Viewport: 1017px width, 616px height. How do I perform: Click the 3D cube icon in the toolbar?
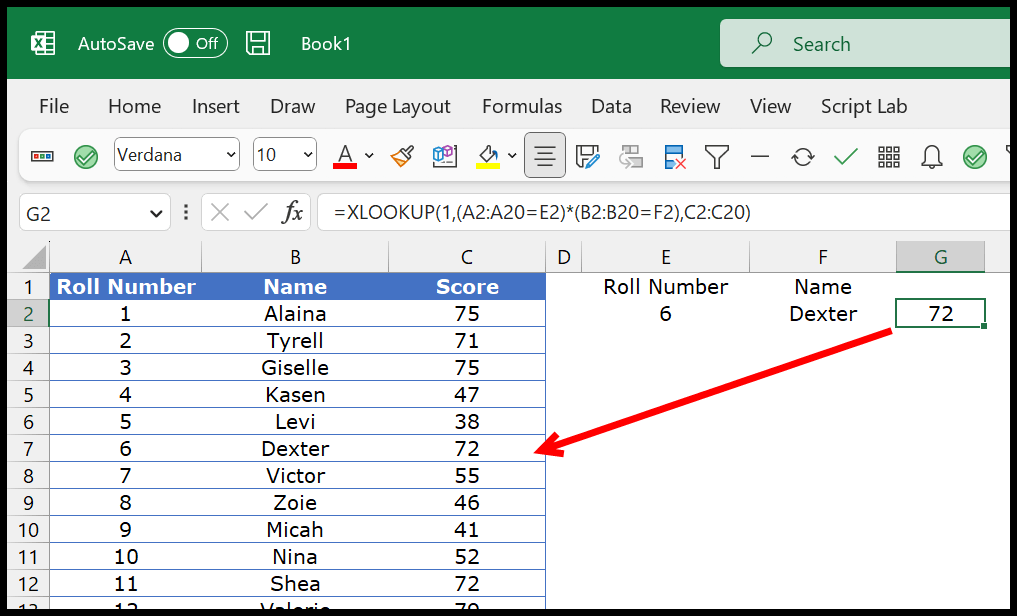[x=445, y=156]
